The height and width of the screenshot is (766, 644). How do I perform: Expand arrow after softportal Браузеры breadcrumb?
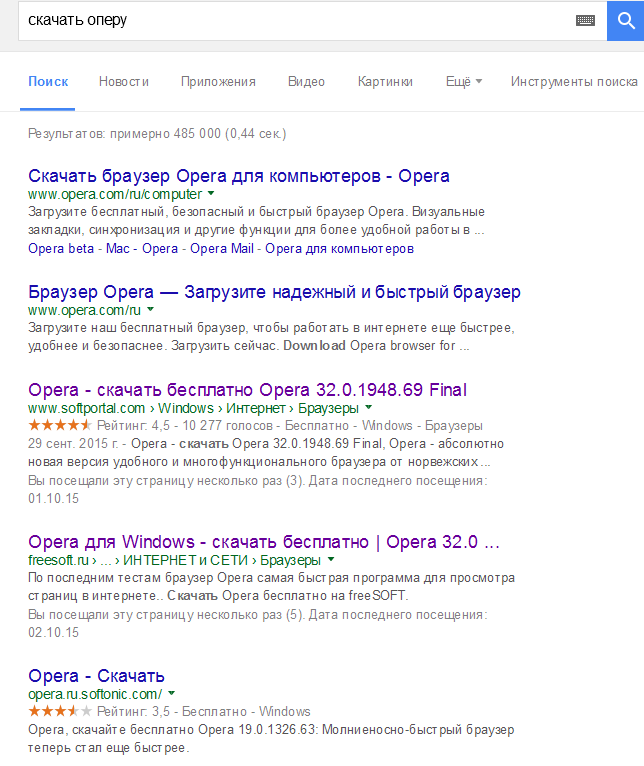click(x=369, y=407)
